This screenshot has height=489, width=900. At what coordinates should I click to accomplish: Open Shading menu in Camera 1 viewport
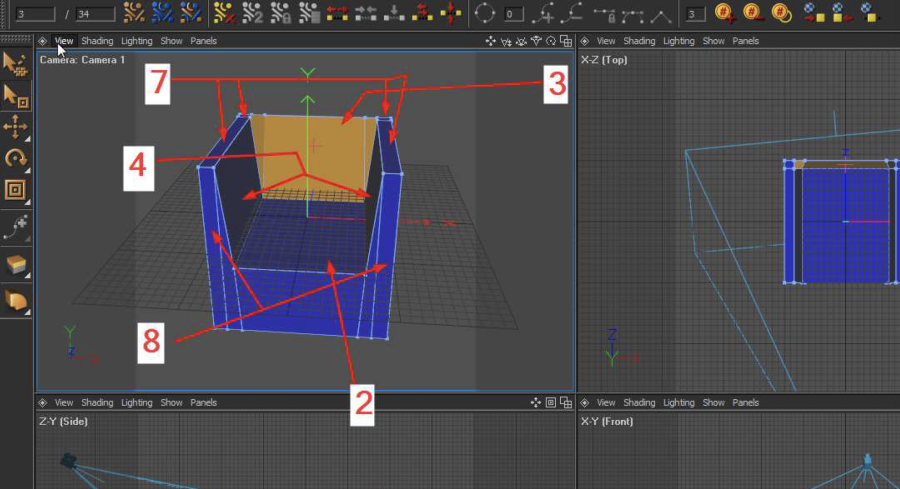(97, 41)
